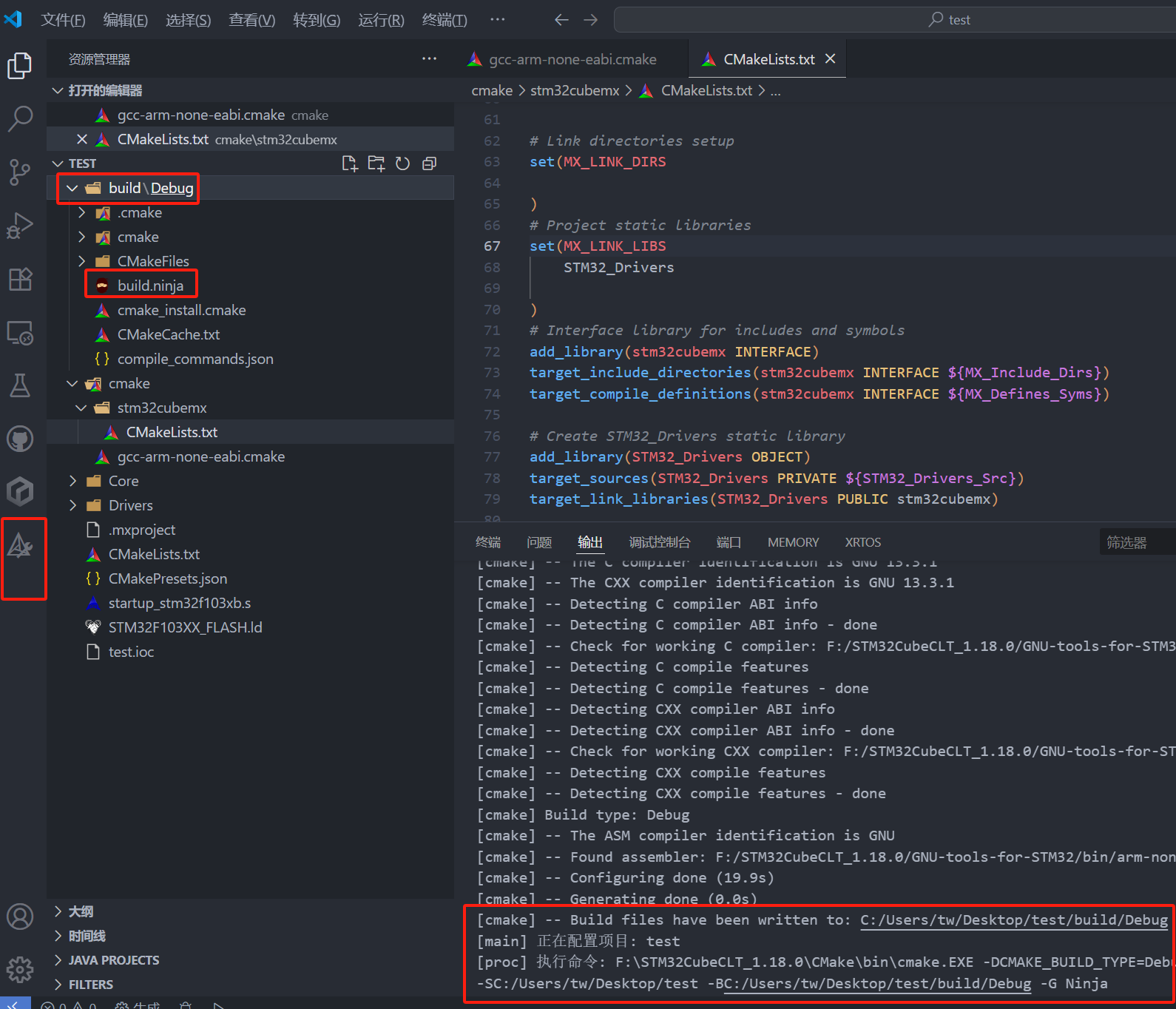Image resolution: width=1176 pixels, height=1009 pixels.
Task: Open test.ioc file
Action: tap(131, 652)
